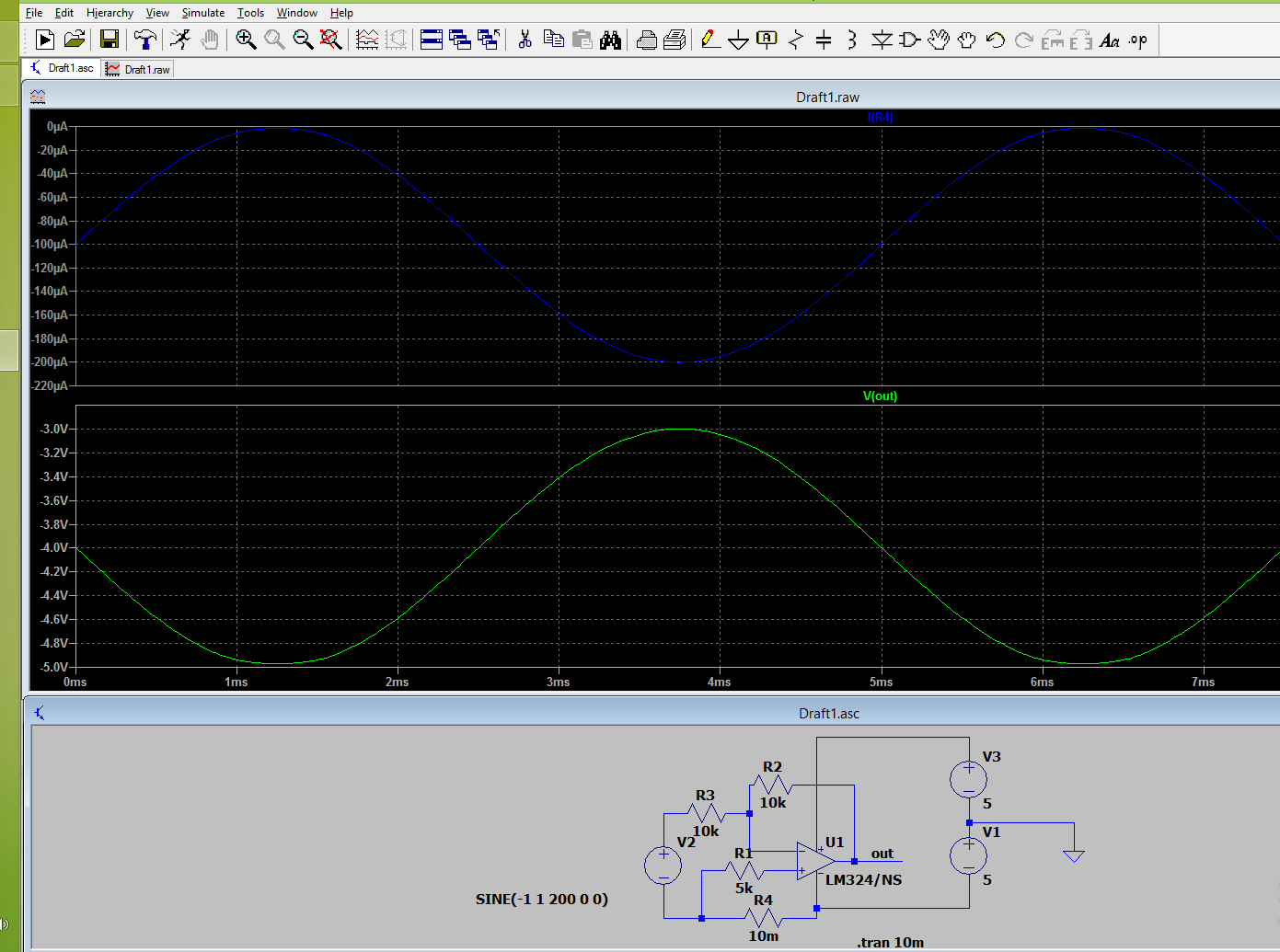Click the Paste clipboard icon

click(582, 40)
